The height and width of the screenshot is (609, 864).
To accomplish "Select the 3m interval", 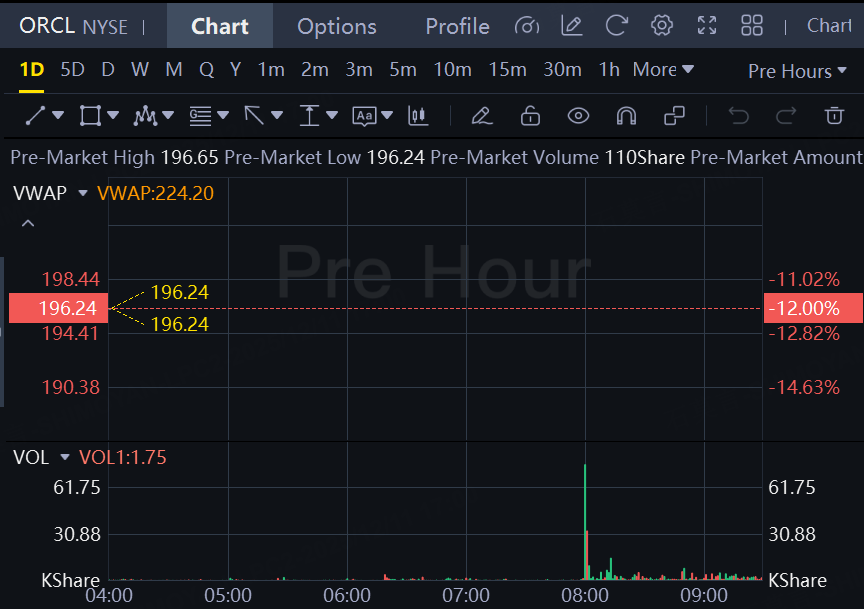I will (359, 70).
